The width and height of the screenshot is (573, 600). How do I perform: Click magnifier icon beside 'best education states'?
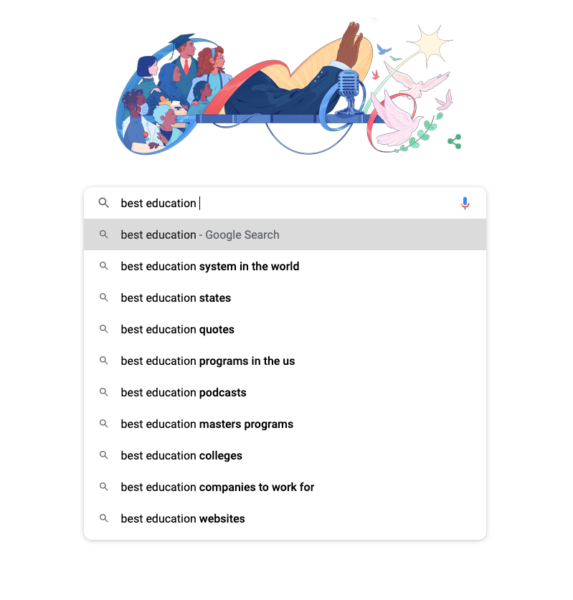[x=103, y=297]
